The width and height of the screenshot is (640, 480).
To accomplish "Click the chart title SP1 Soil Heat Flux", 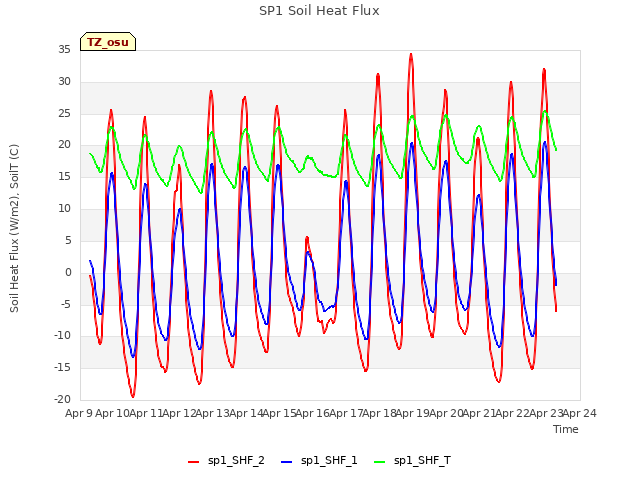I will (x=319, y=11).
